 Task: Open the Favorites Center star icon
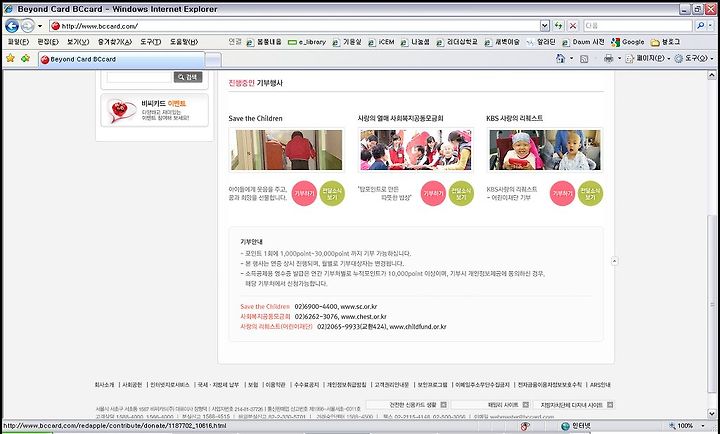tap(11, 58)
